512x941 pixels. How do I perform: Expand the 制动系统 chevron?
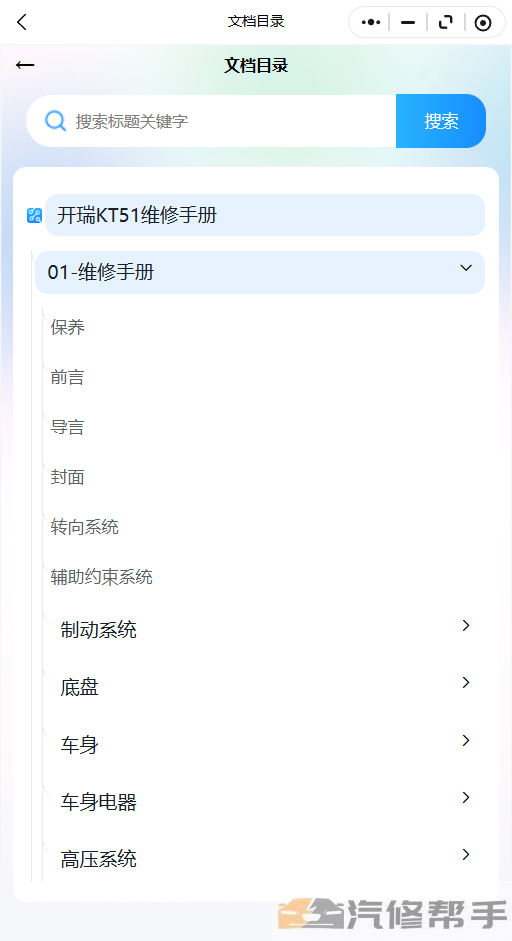tap(466, 625)
